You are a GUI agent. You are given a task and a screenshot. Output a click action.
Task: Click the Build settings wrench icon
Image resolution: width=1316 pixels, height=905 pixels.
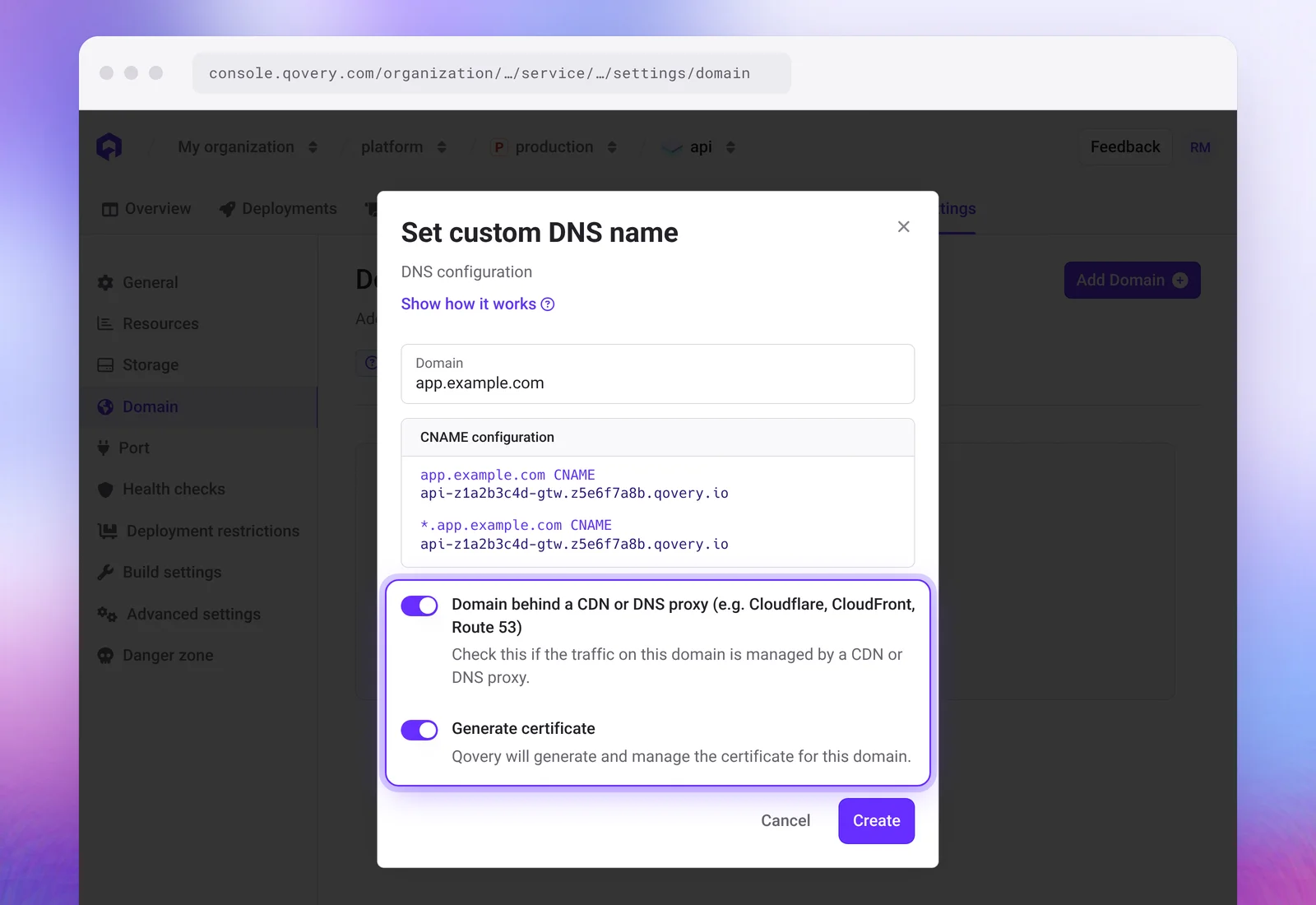105,572
